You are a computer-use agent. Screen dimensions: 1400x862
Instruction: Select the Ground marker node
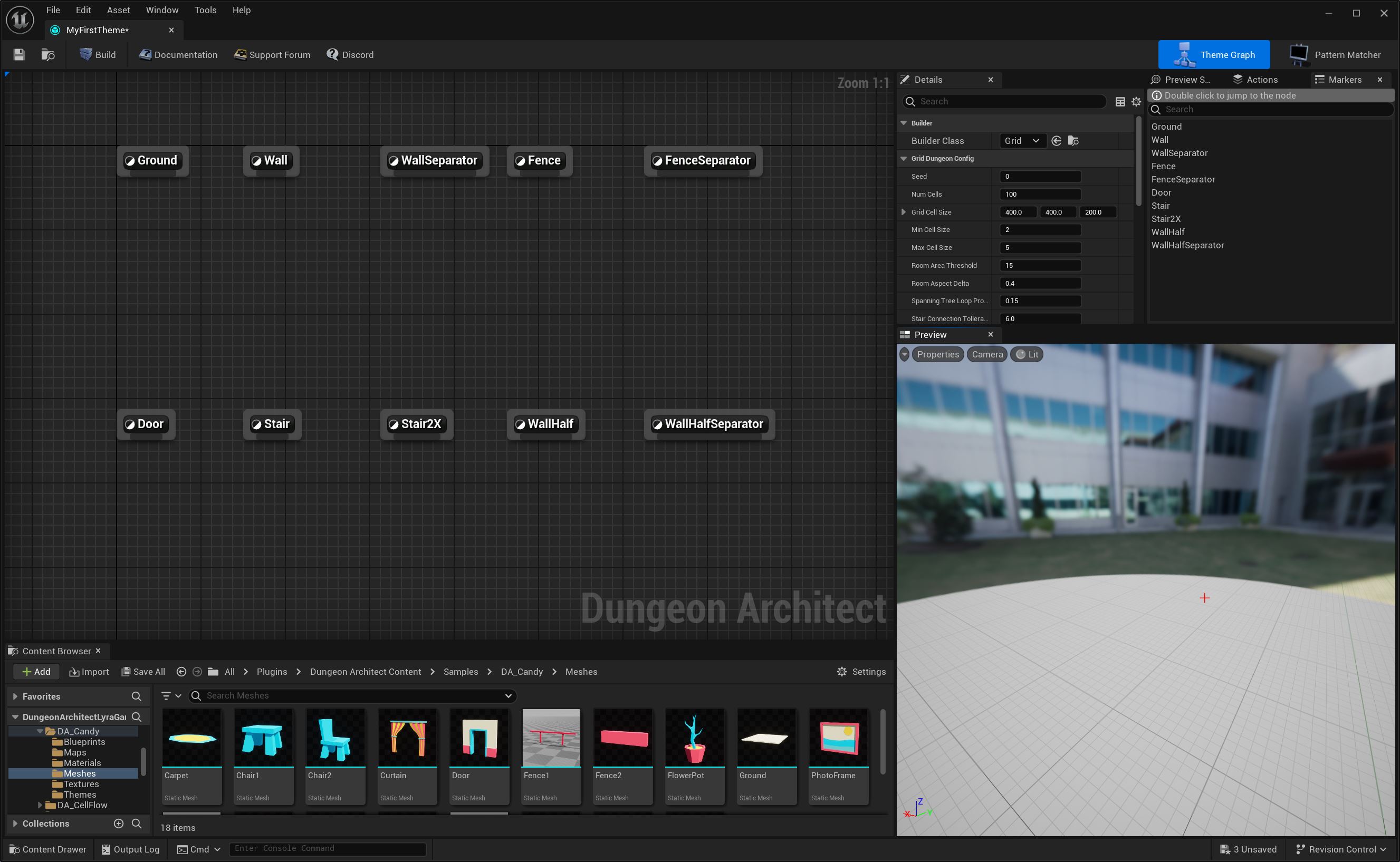pos(152,161)
